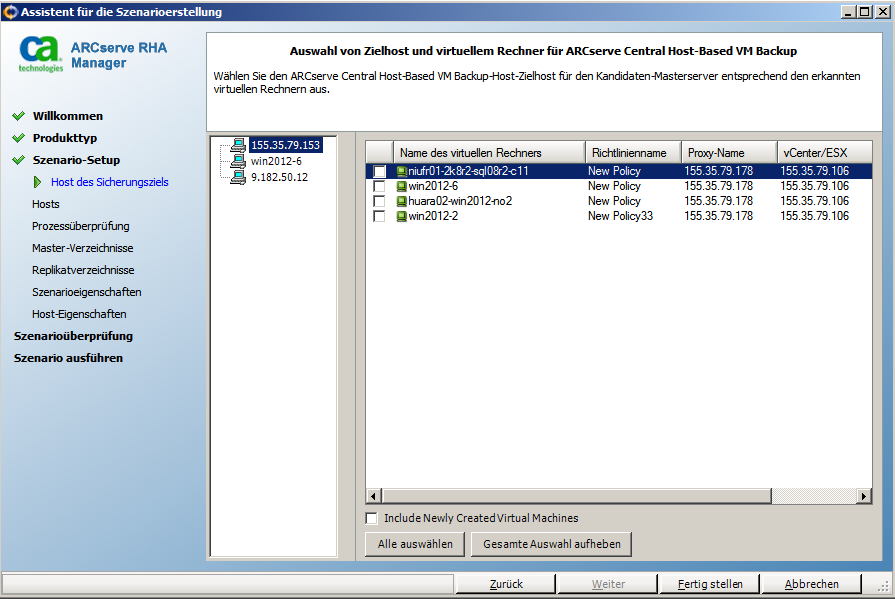
Task: Maximize the assistant window
Action: [865, 11]
